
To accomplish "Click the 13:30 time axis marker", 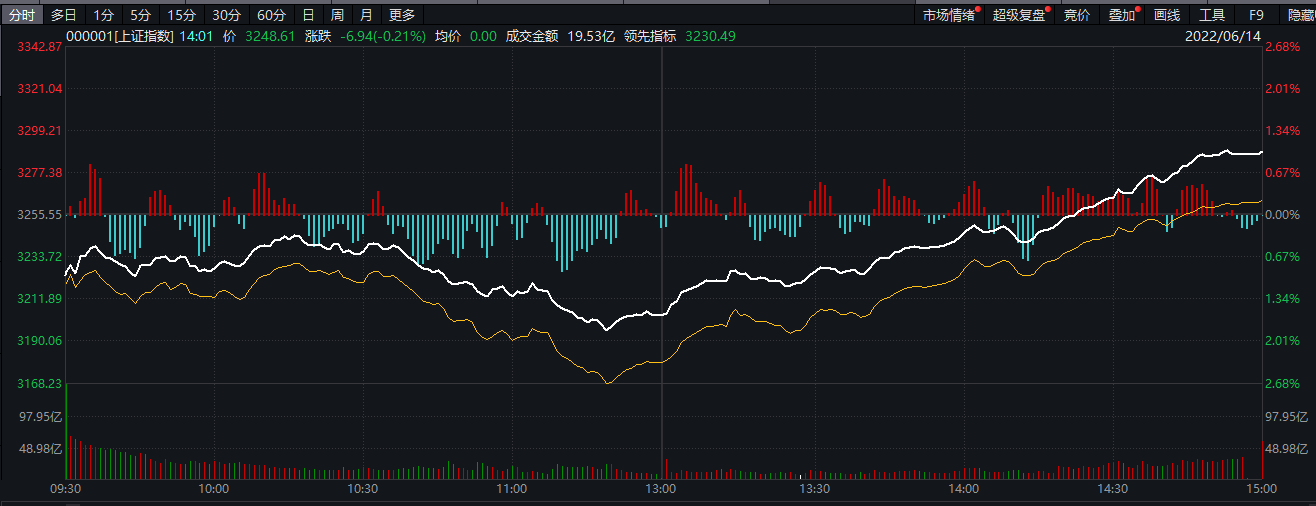I will (x=816, y=490).
